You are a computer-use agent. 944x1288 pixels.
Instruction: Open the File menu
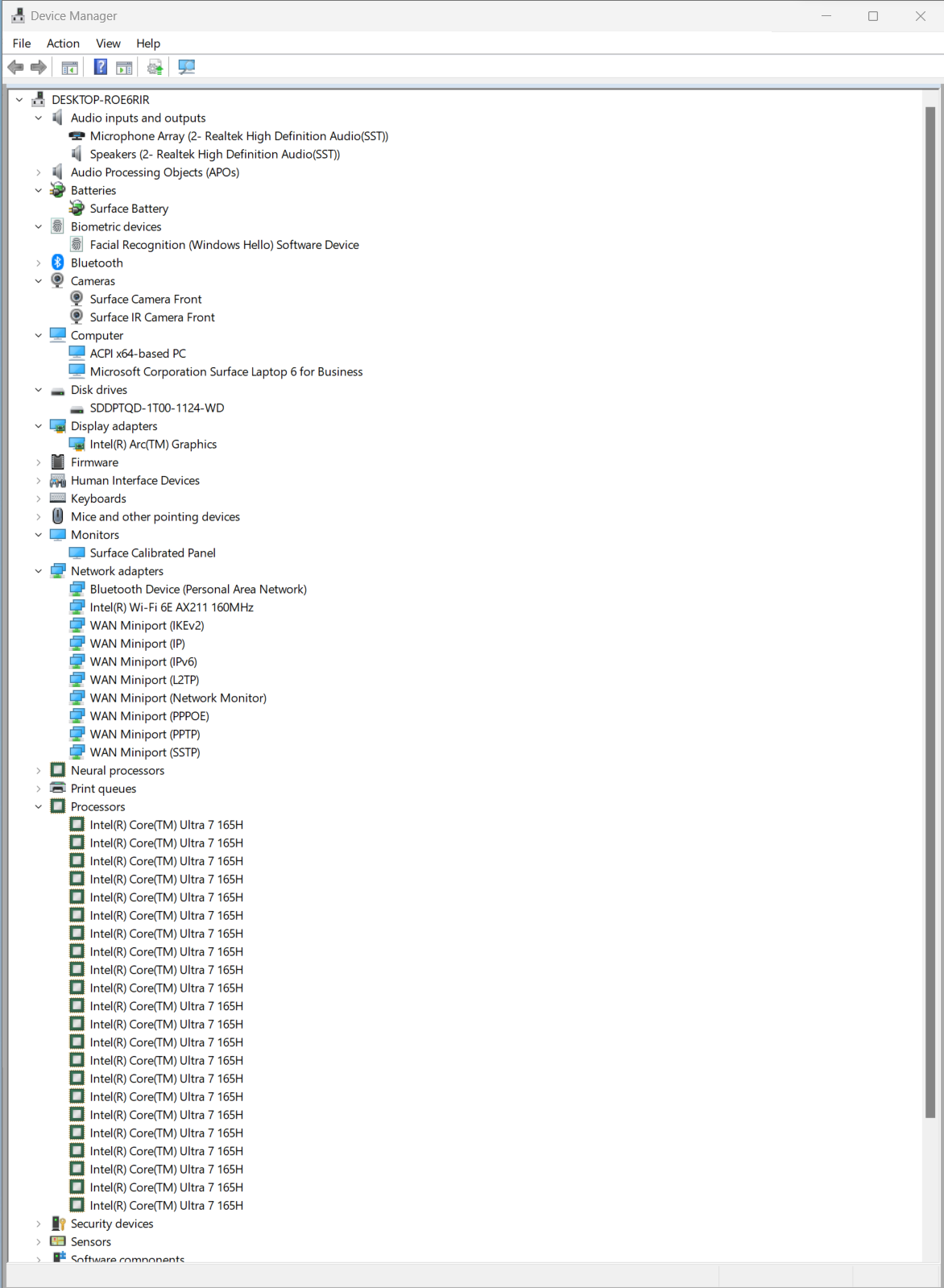(x=22, y=43)
